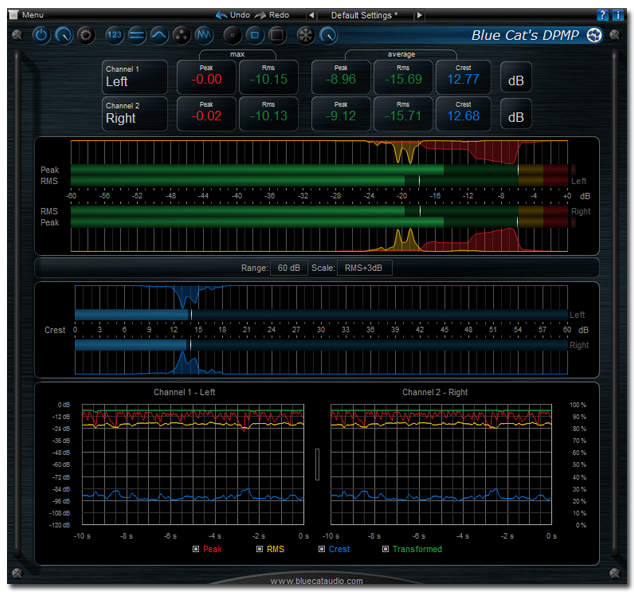
Task: Open the help question-mark icon
Action: [x=602, y=15]
